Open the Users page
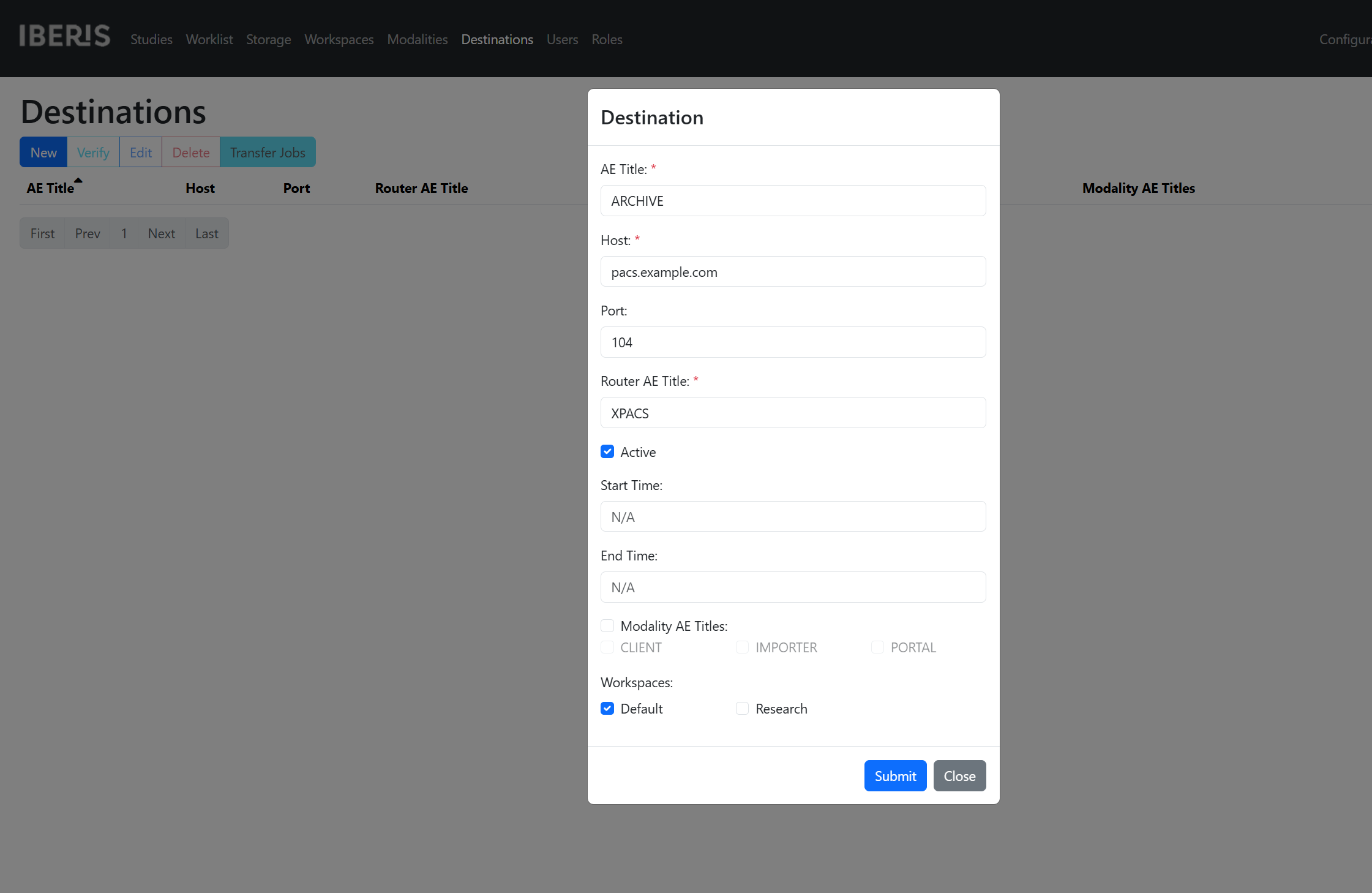Viewport: 1372px width, 893px height. point(563,39)
